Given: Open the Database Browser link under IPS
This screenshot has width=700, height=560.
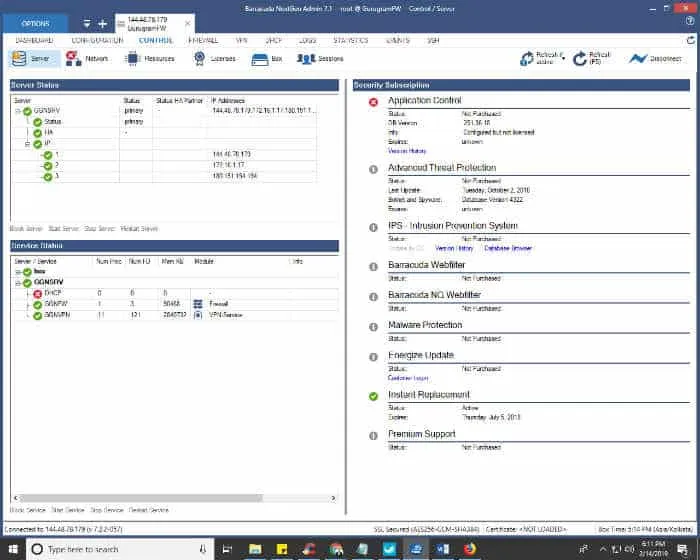Looking at the screenshot, I should 508,248.
